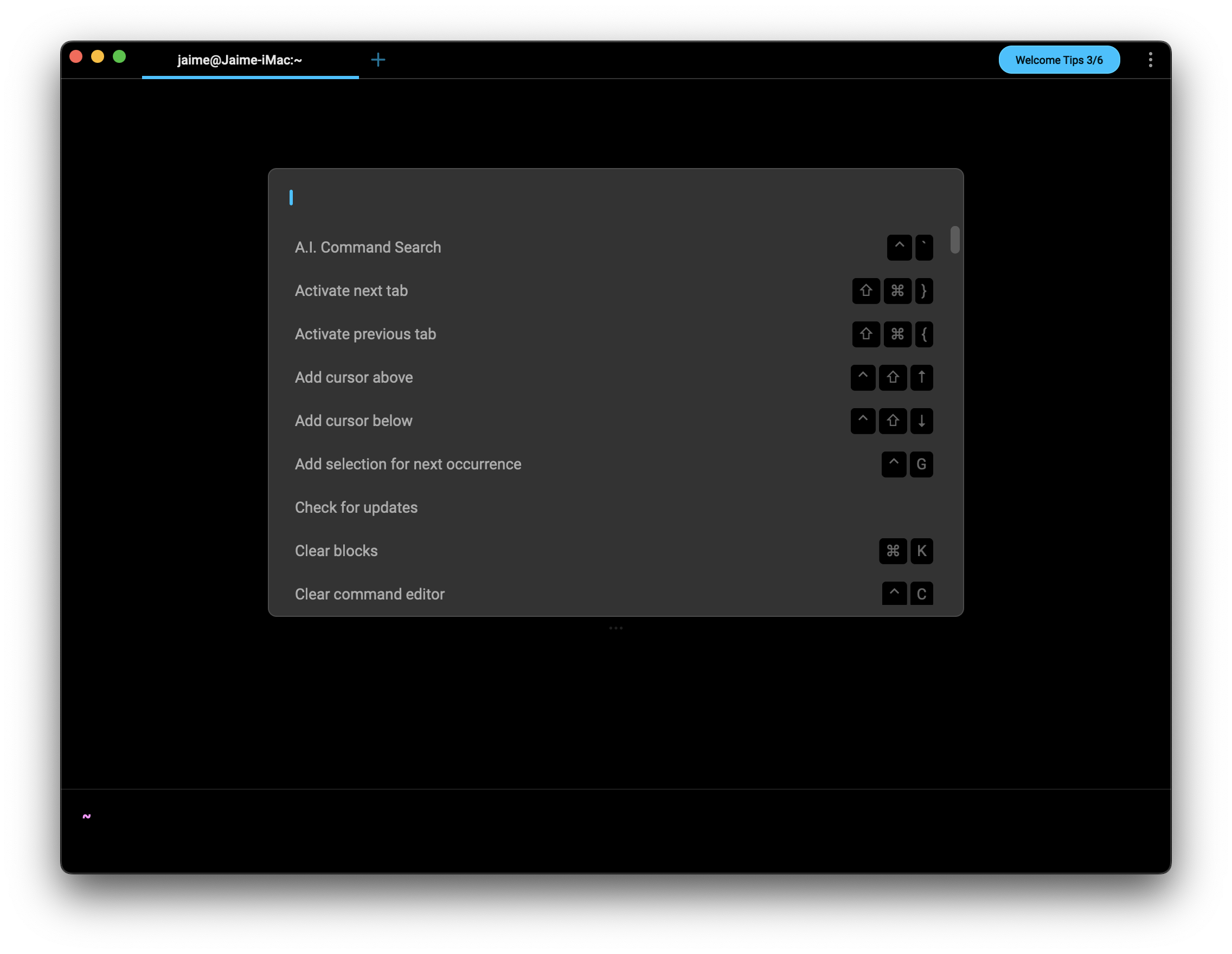Pick Add selection for next occurrence
Screen dimensions: 1232x954
[408, 465]
